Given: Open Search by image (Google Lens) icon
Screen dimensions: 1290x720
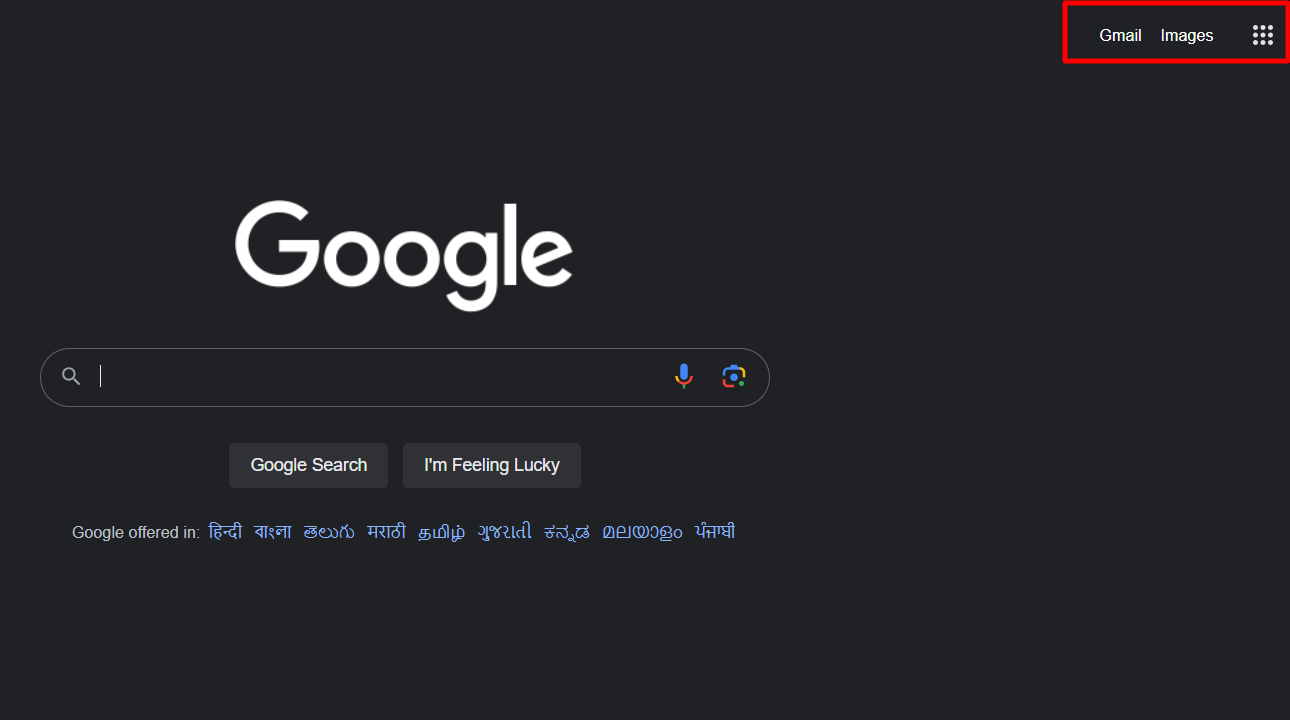Looking at the screenshot, I should tap(734, 377).
